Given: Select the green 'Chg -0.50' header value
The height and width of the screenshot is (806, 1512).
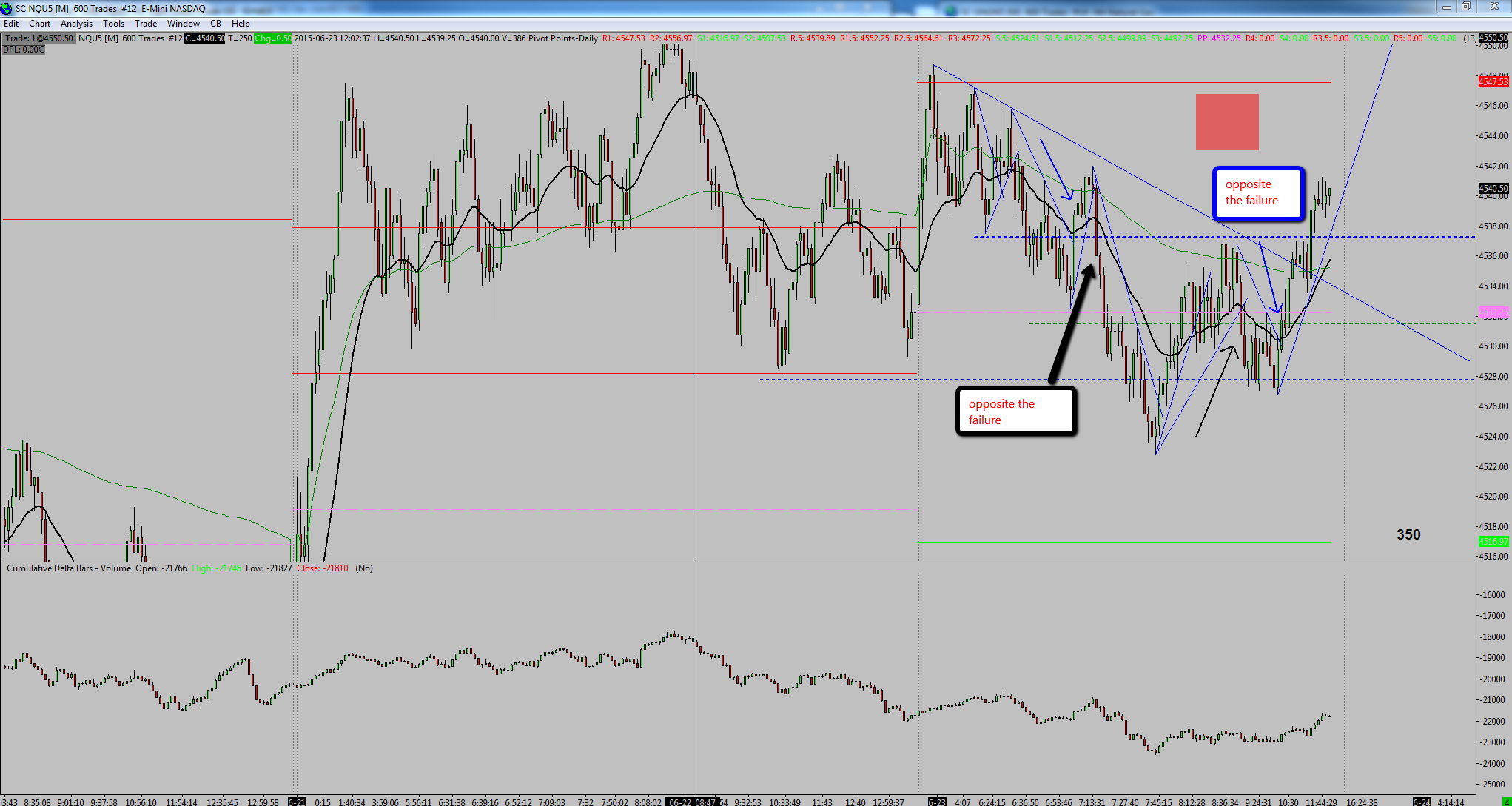Looking at the screenshot, I should click(272, 38).
